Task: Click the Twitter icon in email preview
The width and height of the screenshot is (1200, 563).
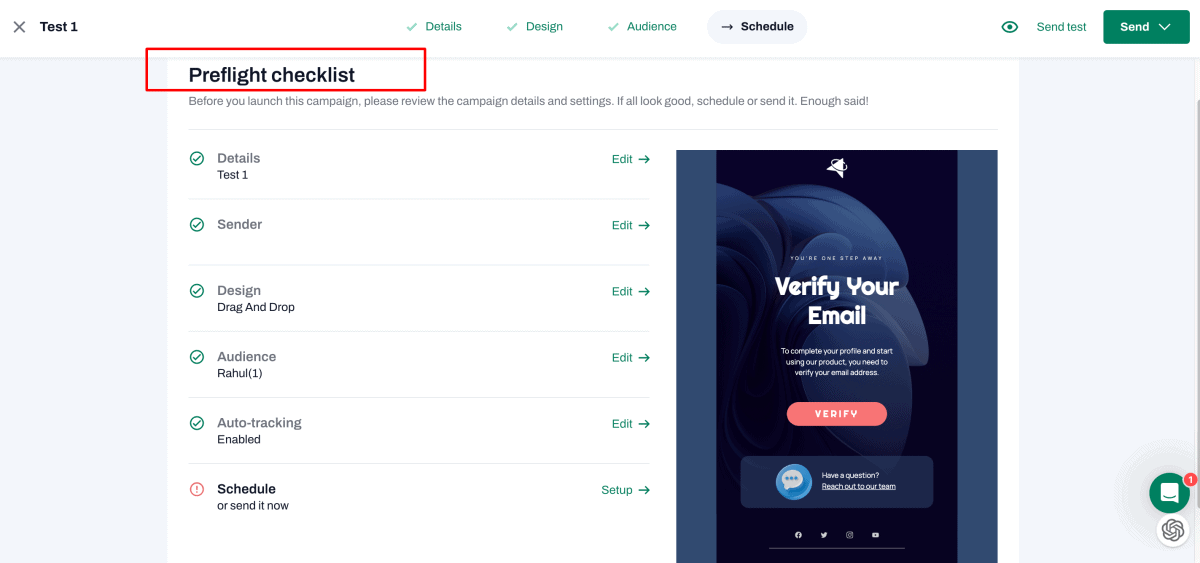Action: point(824,535)
